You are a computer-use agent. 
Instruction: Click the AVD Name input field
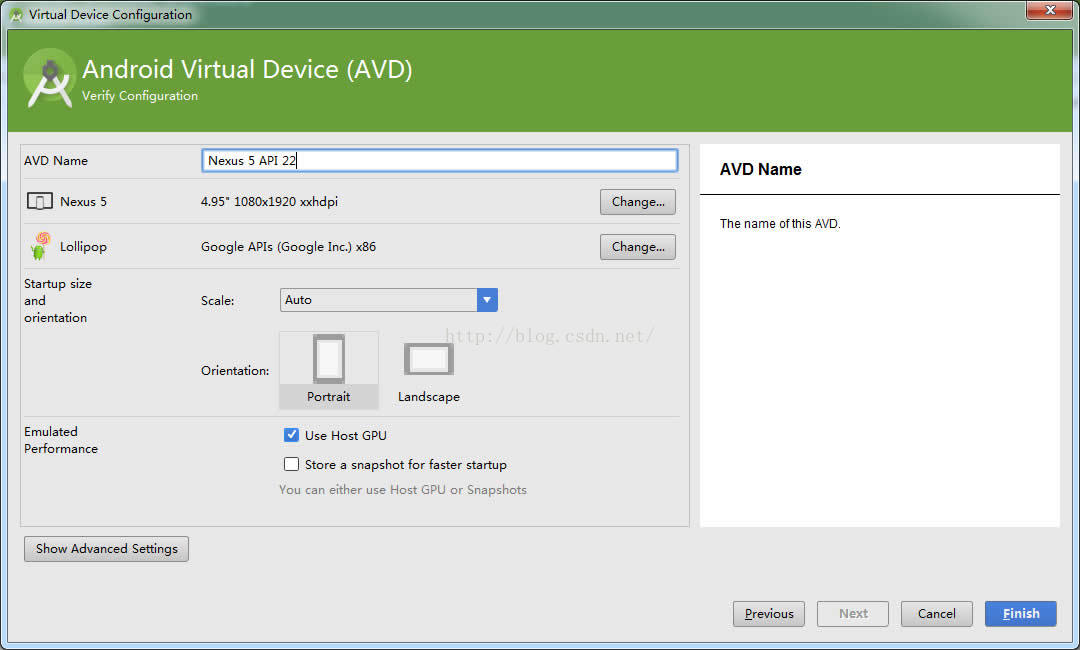pos(439,160)
